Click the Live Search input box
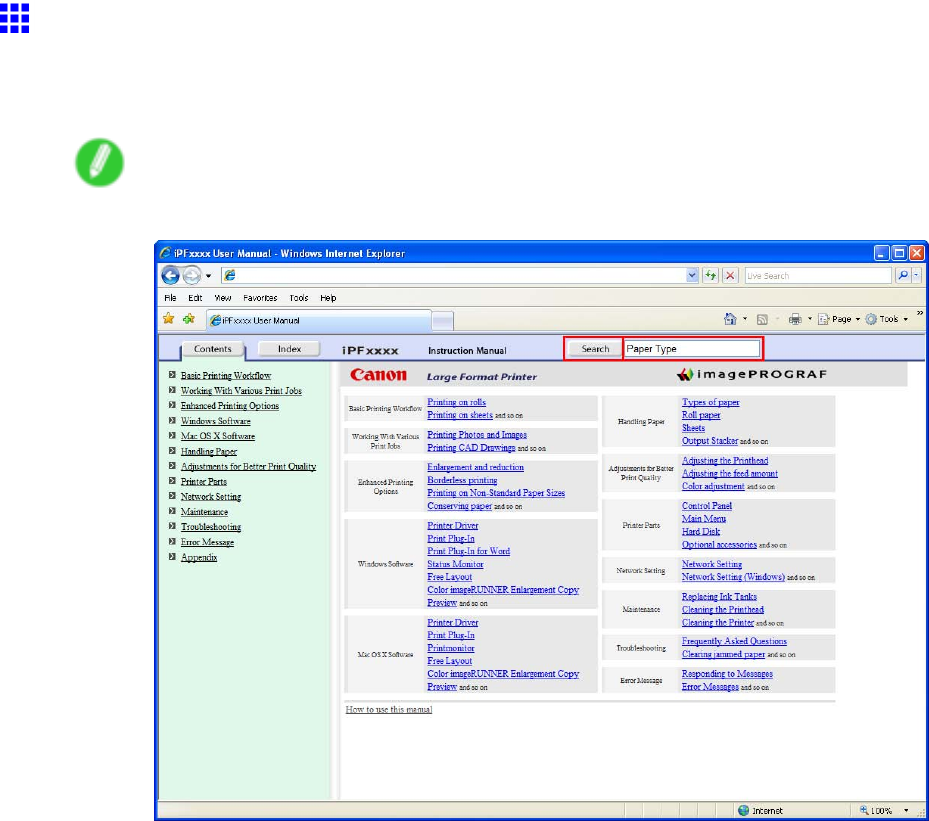This screenshot has width=929, height=821. click(x=818, y=275)
